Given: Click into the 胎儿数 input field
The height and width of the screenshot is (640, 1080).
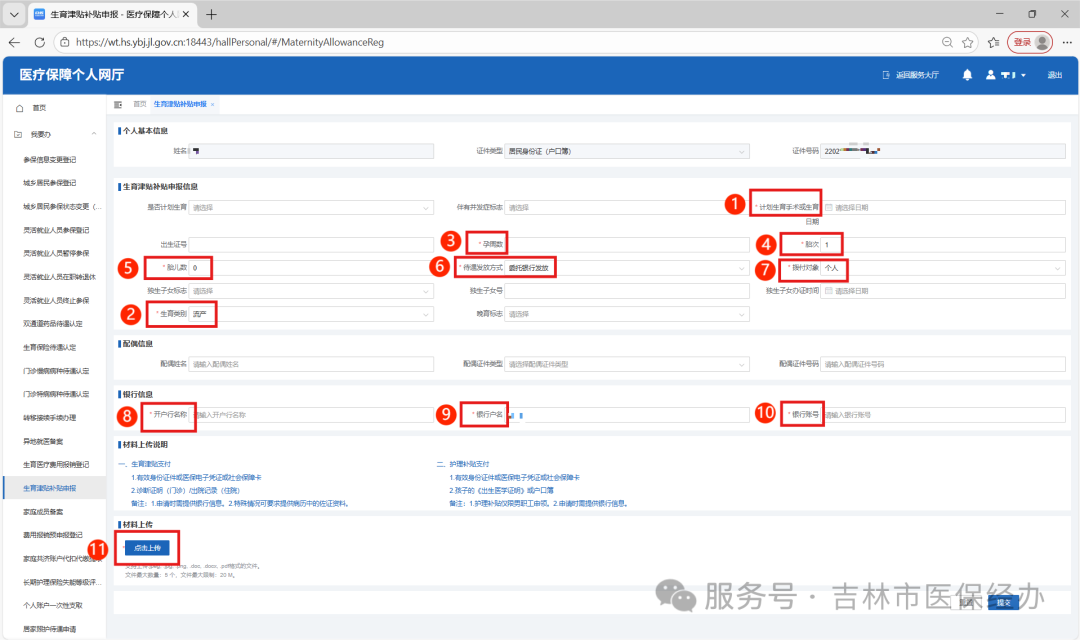Looking at the screenshot, I should pos(311,268).
